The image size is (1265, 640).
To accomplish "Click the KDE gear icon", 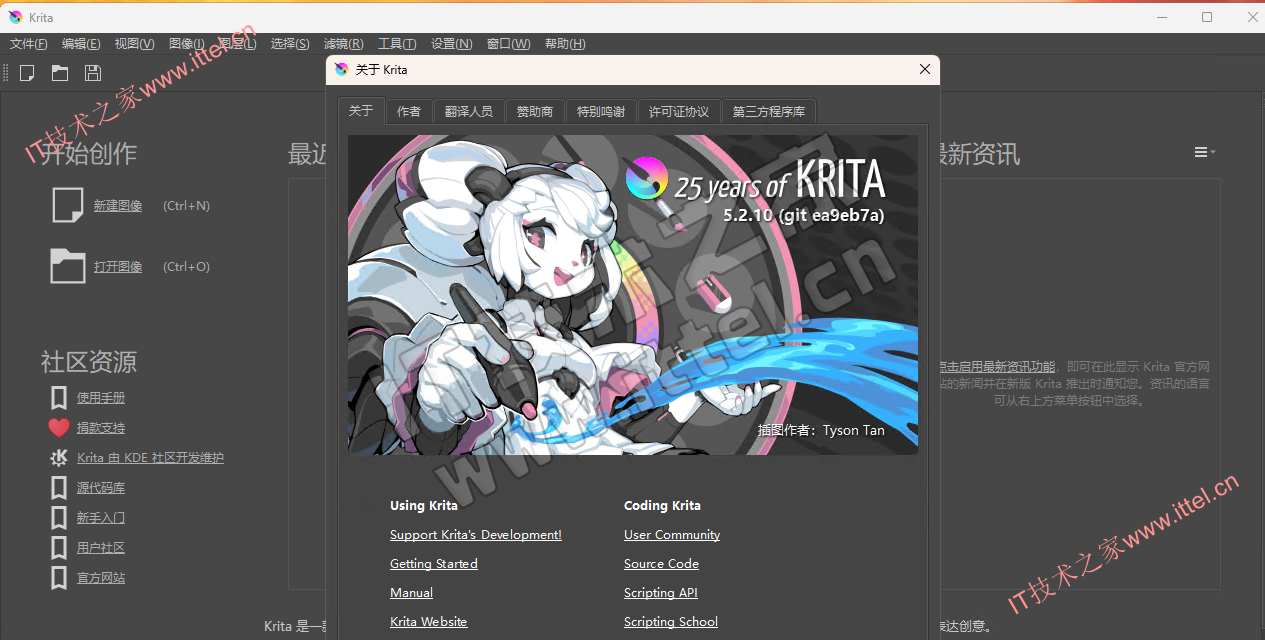I will click(x=59, y=458).
